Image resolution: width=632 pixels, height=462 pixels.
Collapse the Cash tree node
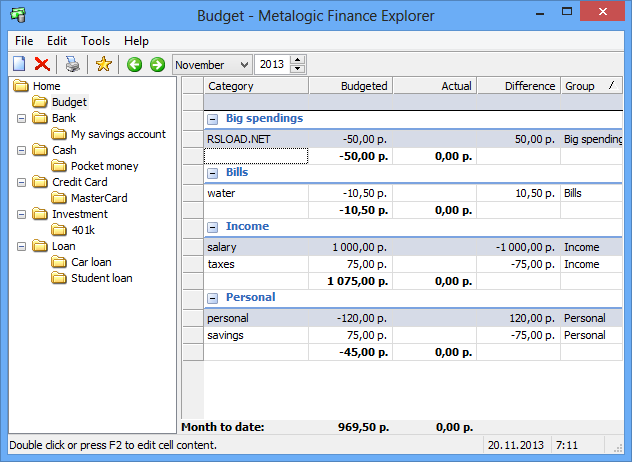pos(21,150)
